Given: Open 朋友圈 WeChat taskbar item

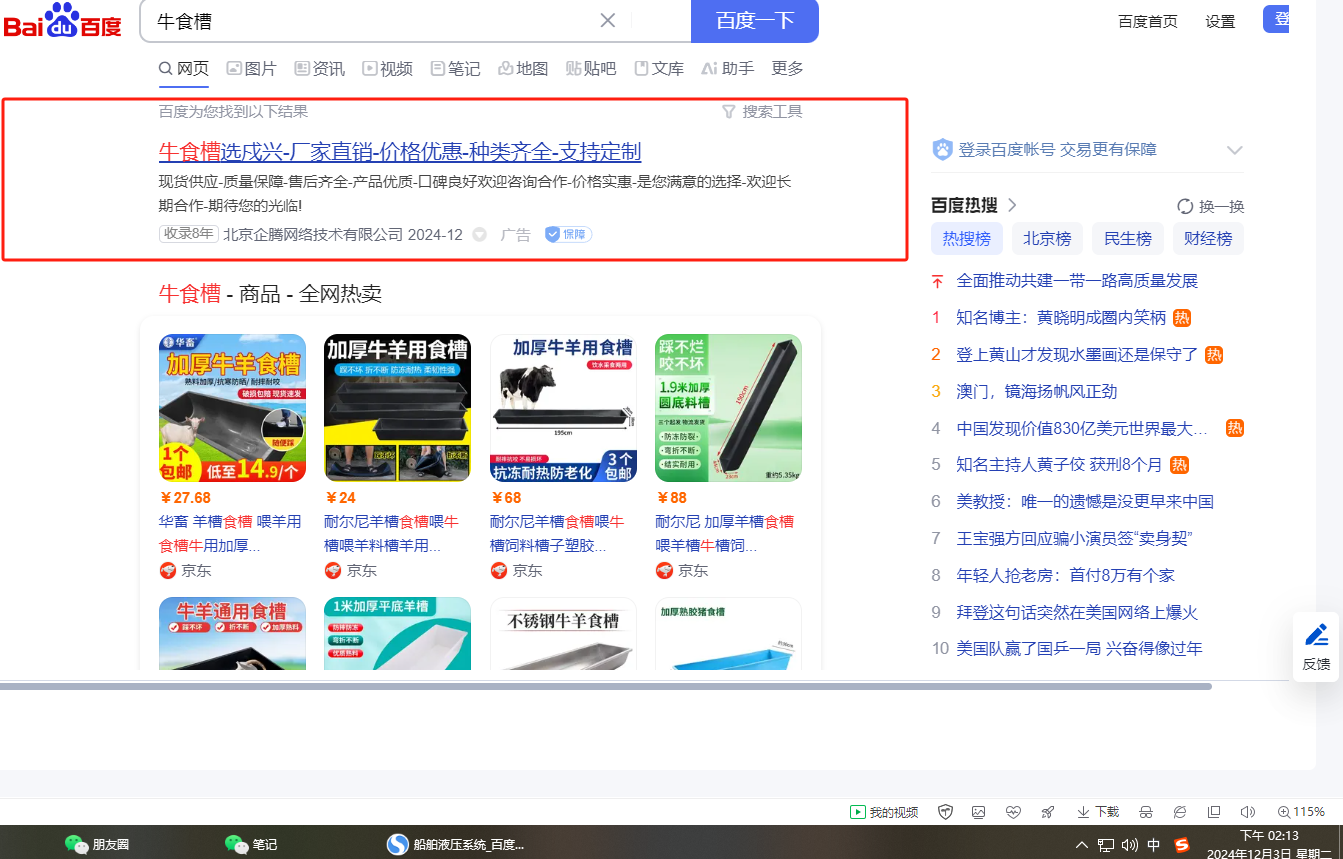Looking at the screenshot, I should click(x=97, y=844).
